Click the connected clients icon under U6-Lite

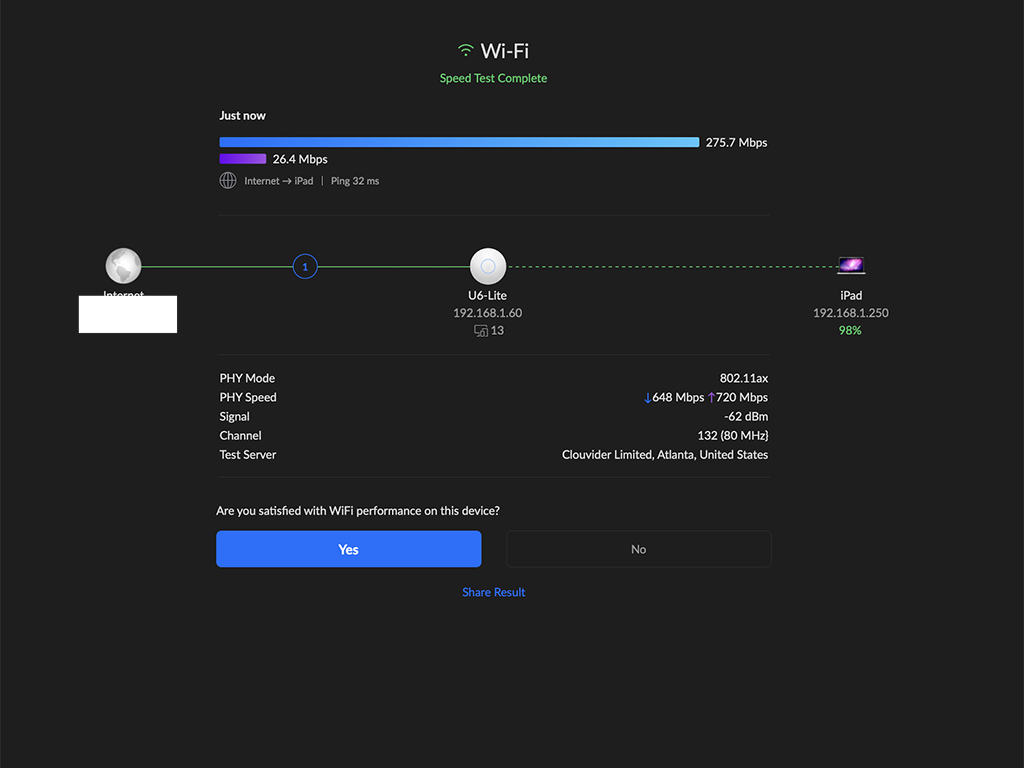(x=481, y=331)
